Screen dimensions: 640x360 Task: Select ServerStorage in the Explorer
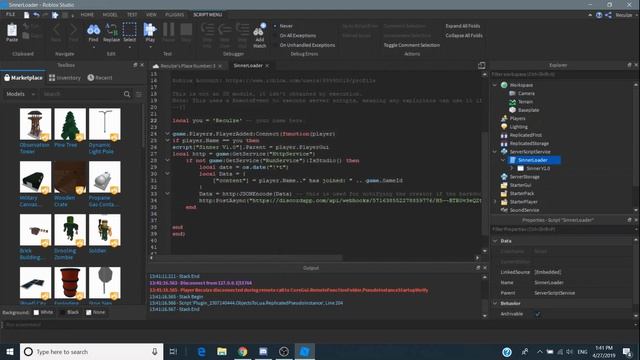pyautogui.click(x=524, y=177)
